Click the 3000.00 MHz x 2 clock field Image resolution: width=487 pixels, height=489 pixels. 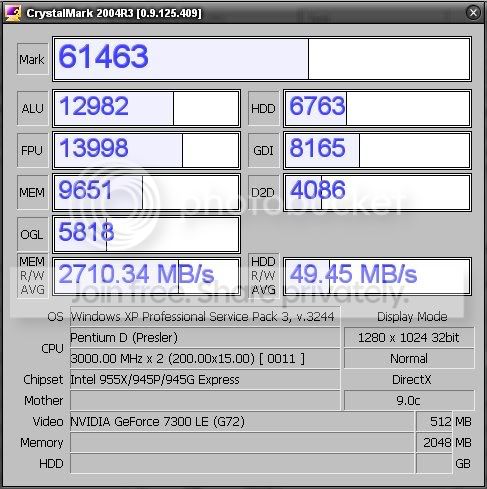pyautogui.click(x=205, y=358)
